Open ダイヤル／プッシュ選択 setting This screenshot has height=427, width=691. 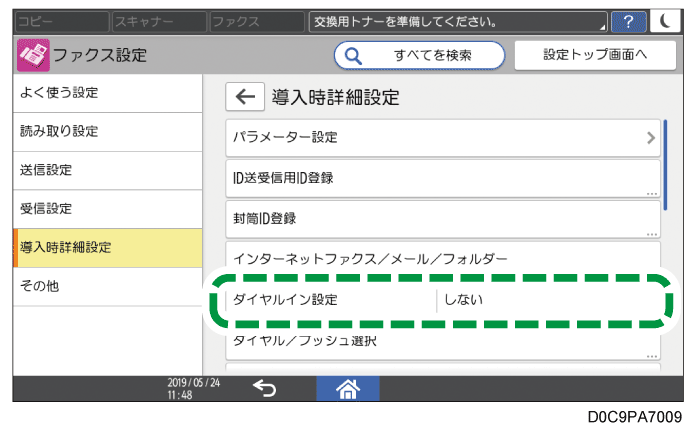[x=442, y=342]
